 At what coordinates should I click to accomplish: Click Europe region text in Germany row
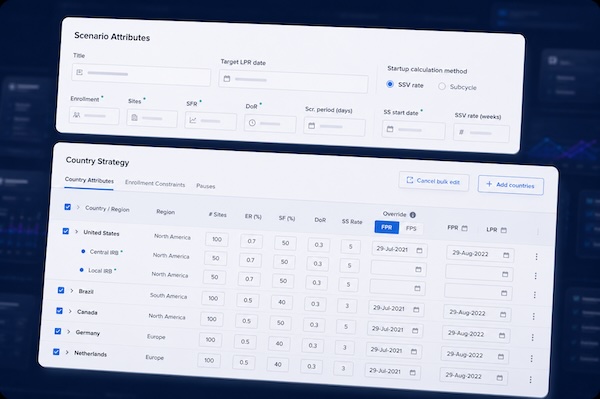click(156, 337)
